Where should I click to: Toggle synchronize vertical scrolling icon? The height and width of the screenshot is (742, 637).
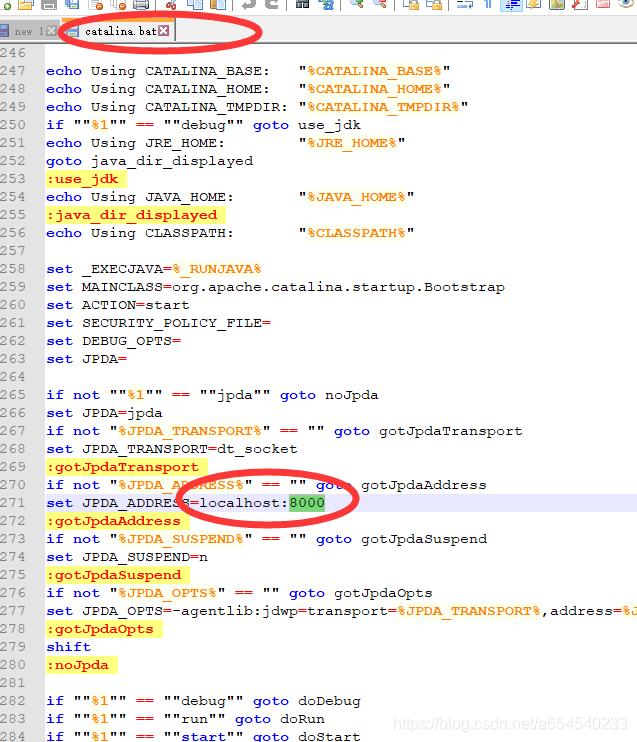[411, 5]
